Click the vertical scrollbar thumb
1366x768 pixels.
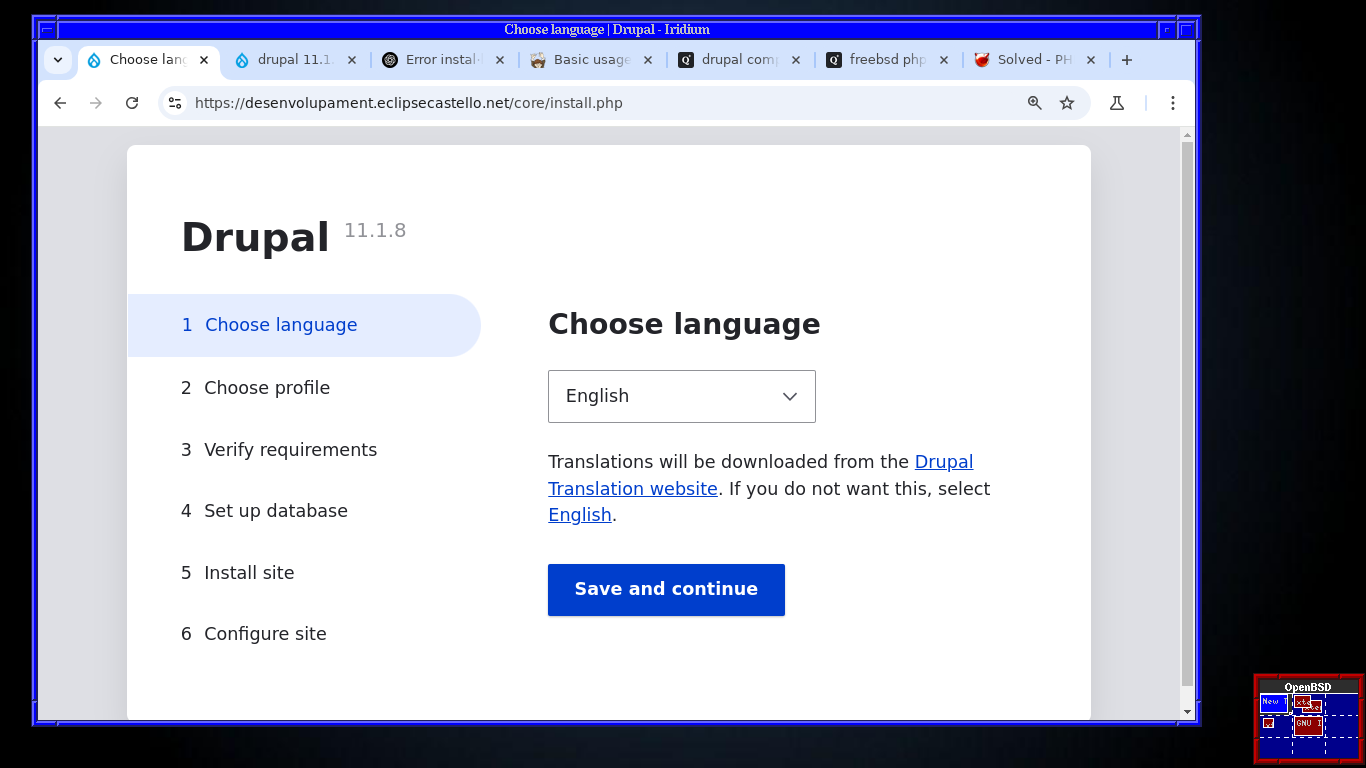point(1188,414)
